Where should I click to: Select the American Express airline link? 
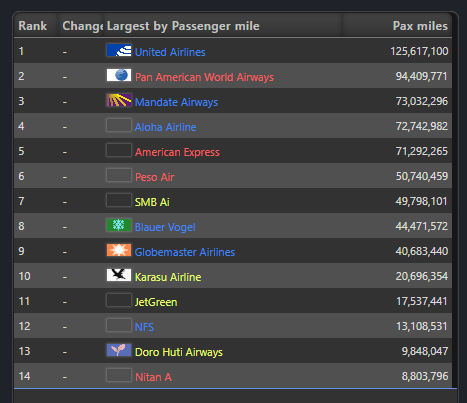[x=177, y=152]
